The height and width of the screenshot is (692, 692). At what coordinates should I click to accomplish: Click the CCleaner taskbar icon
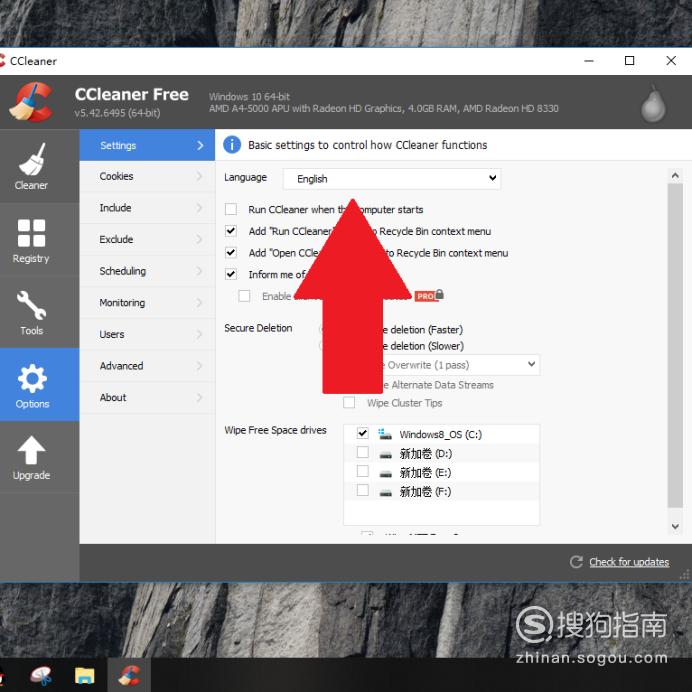coord(129,676)
